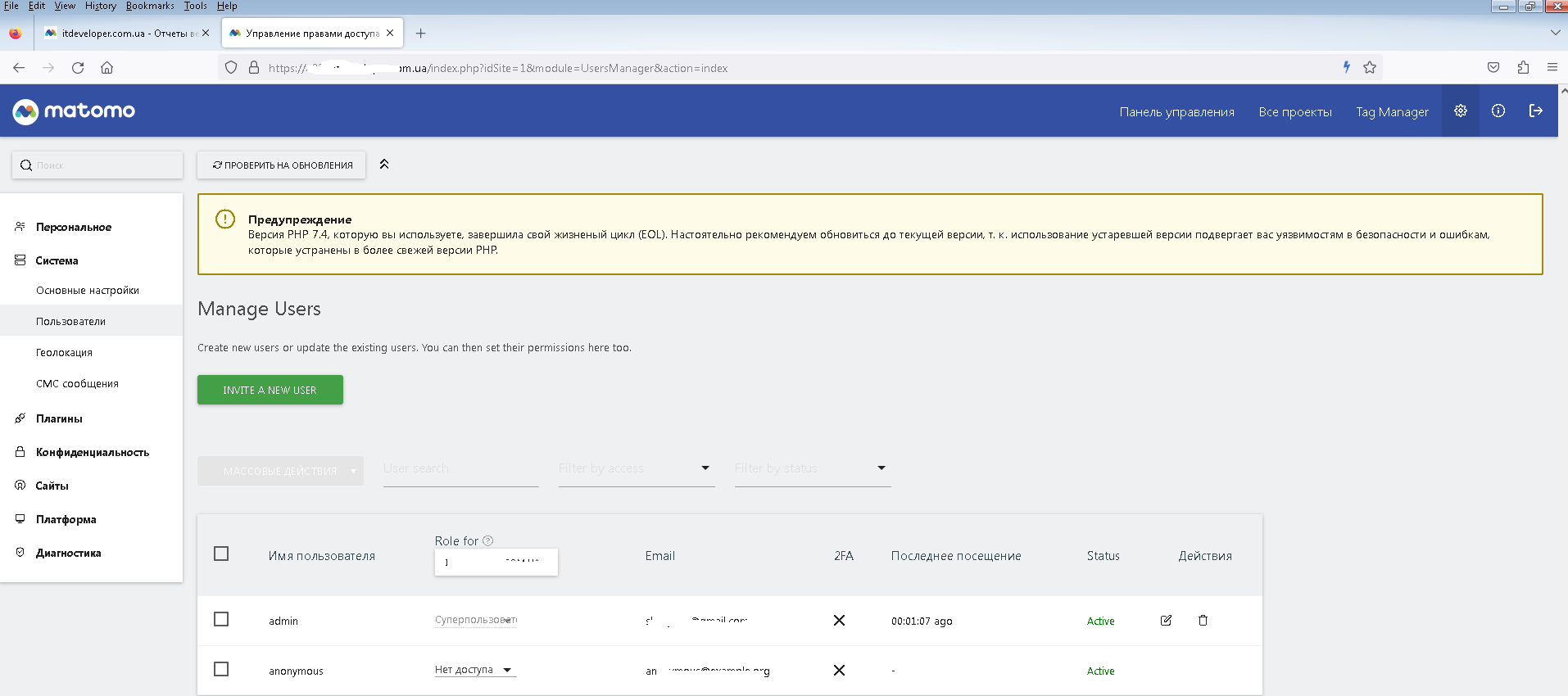This screenshot has width=1568, height=696.
Task: Click the info icon in header
Action: click(1498, 111)
